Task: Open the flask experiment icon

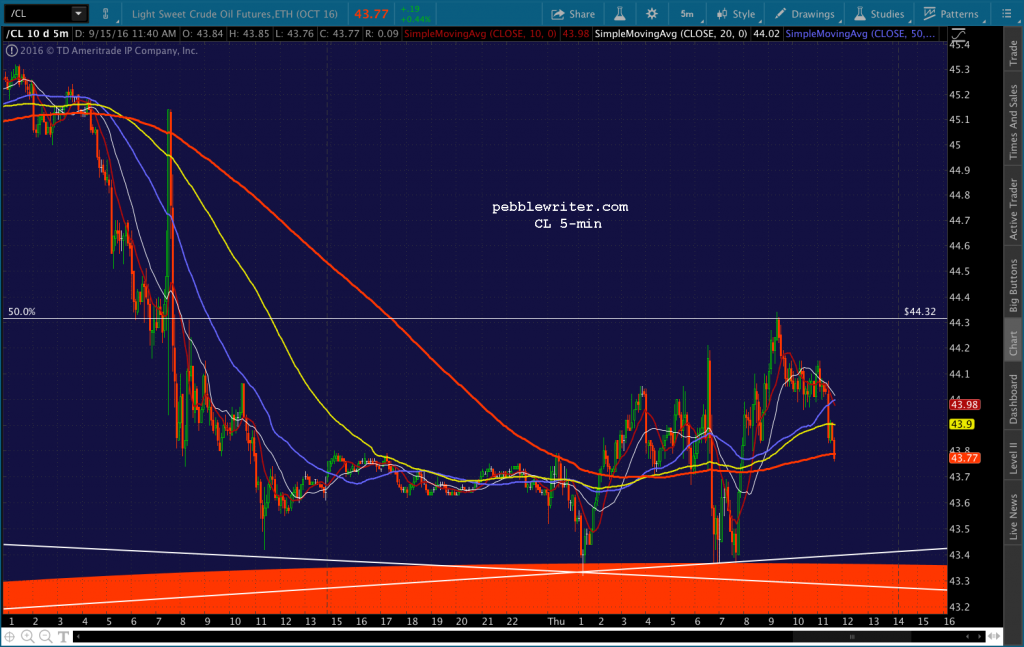Action: tap(619, 14)
